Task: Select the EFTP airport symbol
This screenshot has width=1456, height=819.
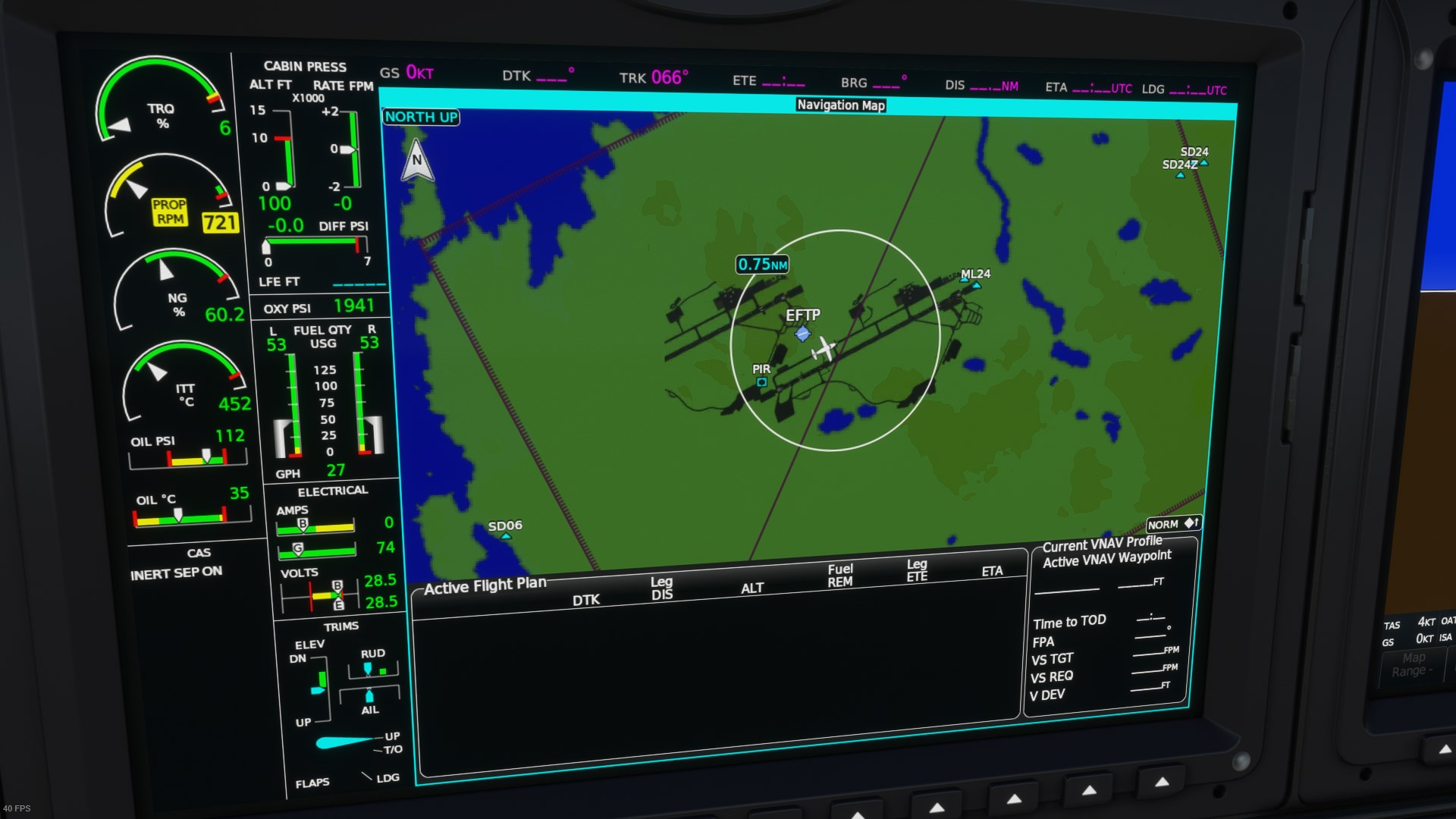Action: (802, 334)
